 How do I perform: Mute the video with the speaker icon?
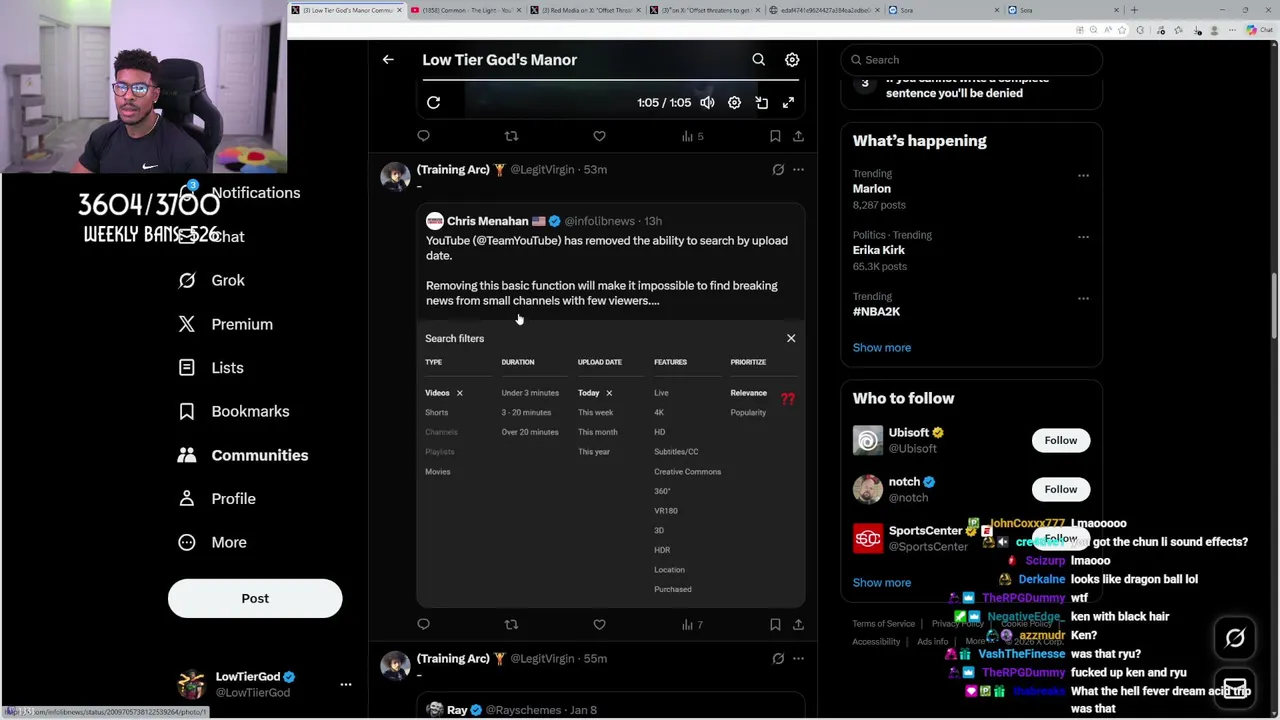[707, 102]
